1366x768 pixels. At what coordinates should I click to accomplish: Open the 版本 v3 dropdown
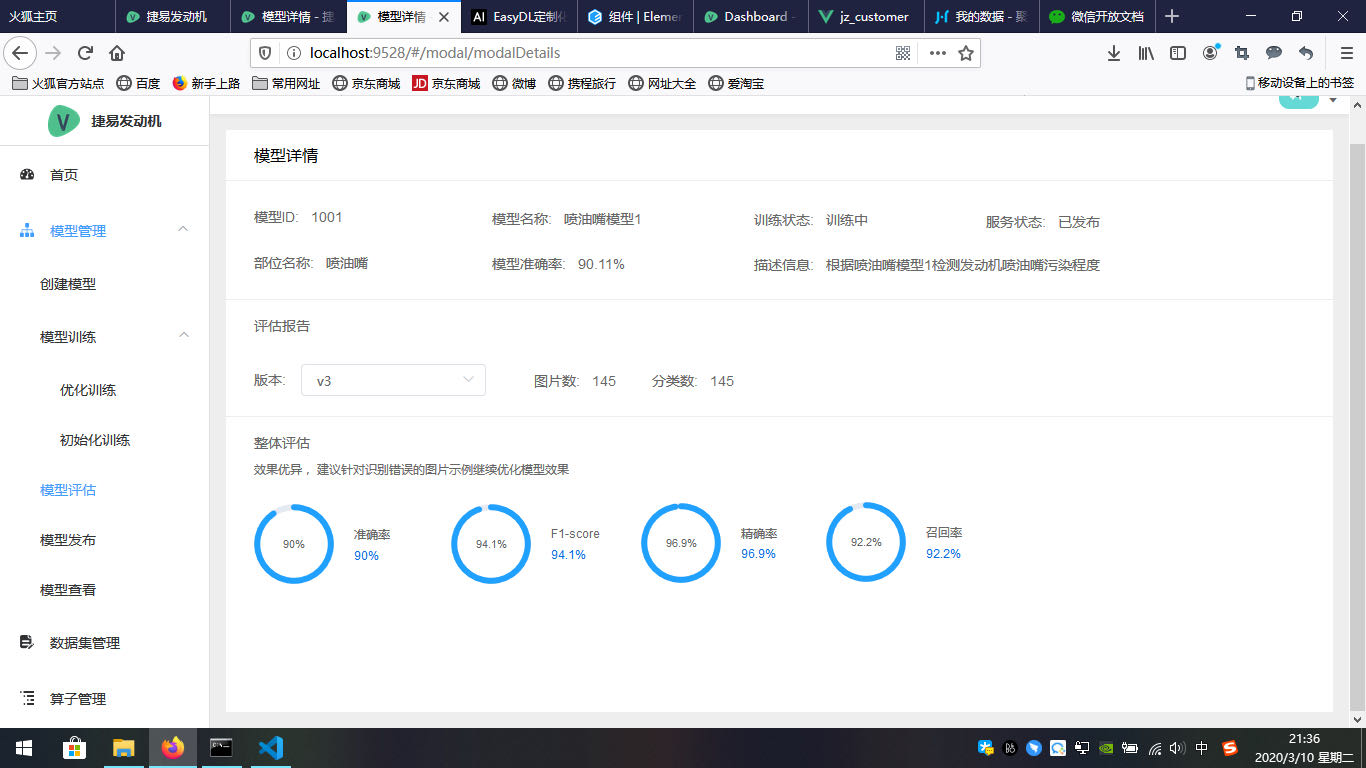[x=393, y=380]
